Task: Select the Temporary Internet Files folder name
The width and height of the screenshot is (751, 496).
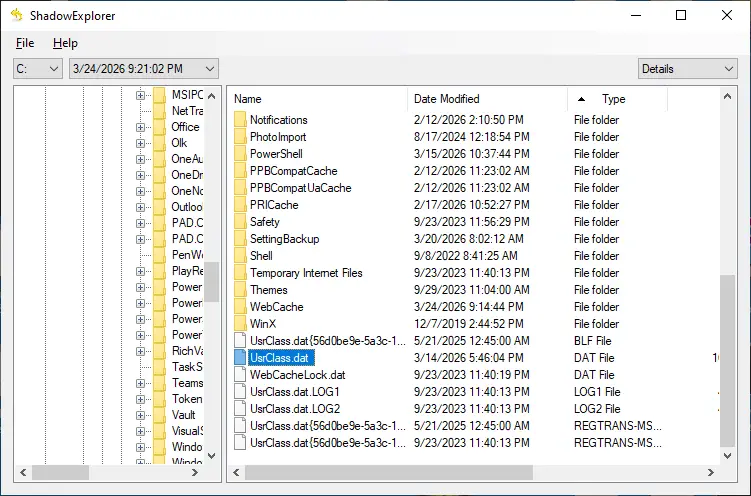Action: 306,273
